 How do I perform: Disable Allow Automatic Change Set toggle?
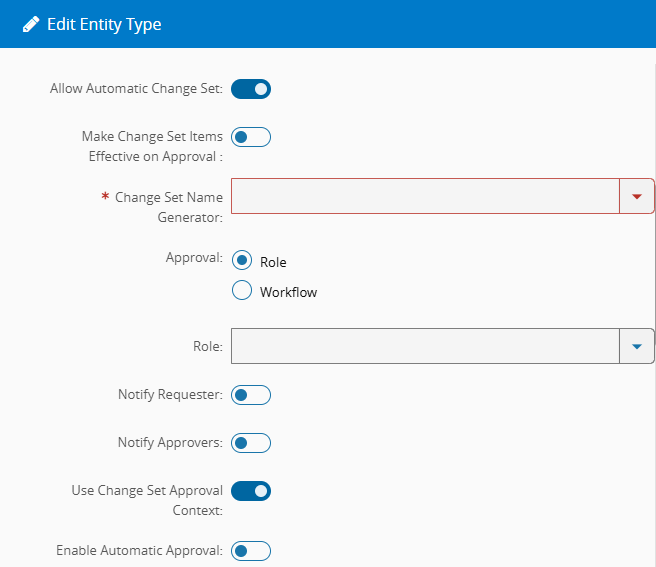(251, 89)
